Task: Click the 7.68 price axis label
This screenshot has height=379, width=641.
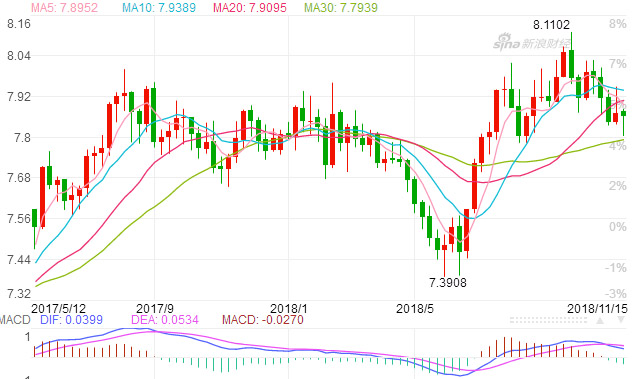Action: pos(19,178)
